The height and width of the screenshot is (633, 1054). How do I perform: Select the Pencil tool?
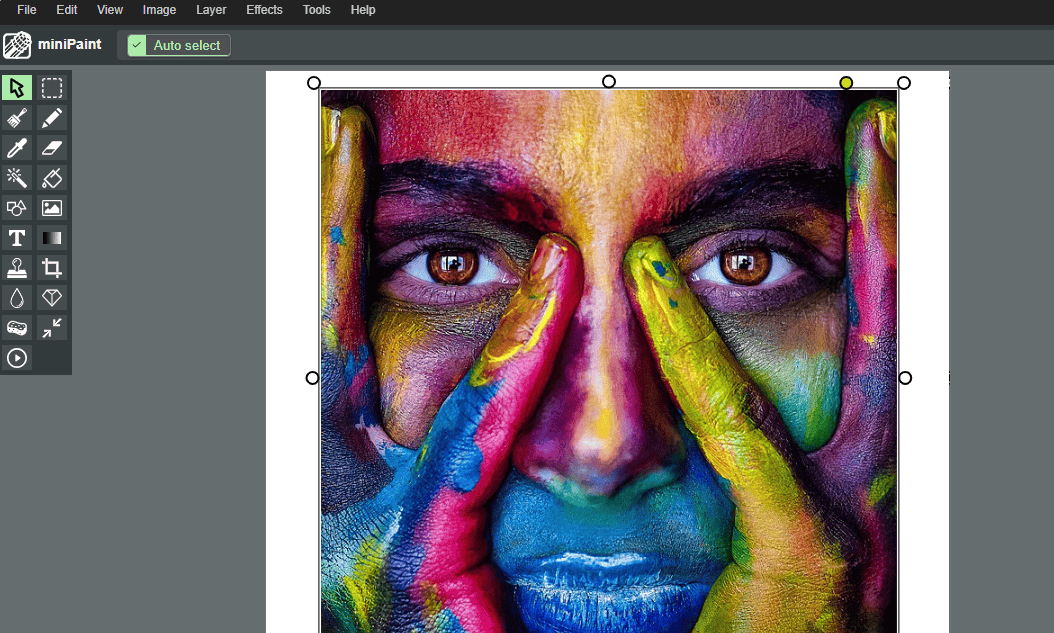[x=52, y=118]
